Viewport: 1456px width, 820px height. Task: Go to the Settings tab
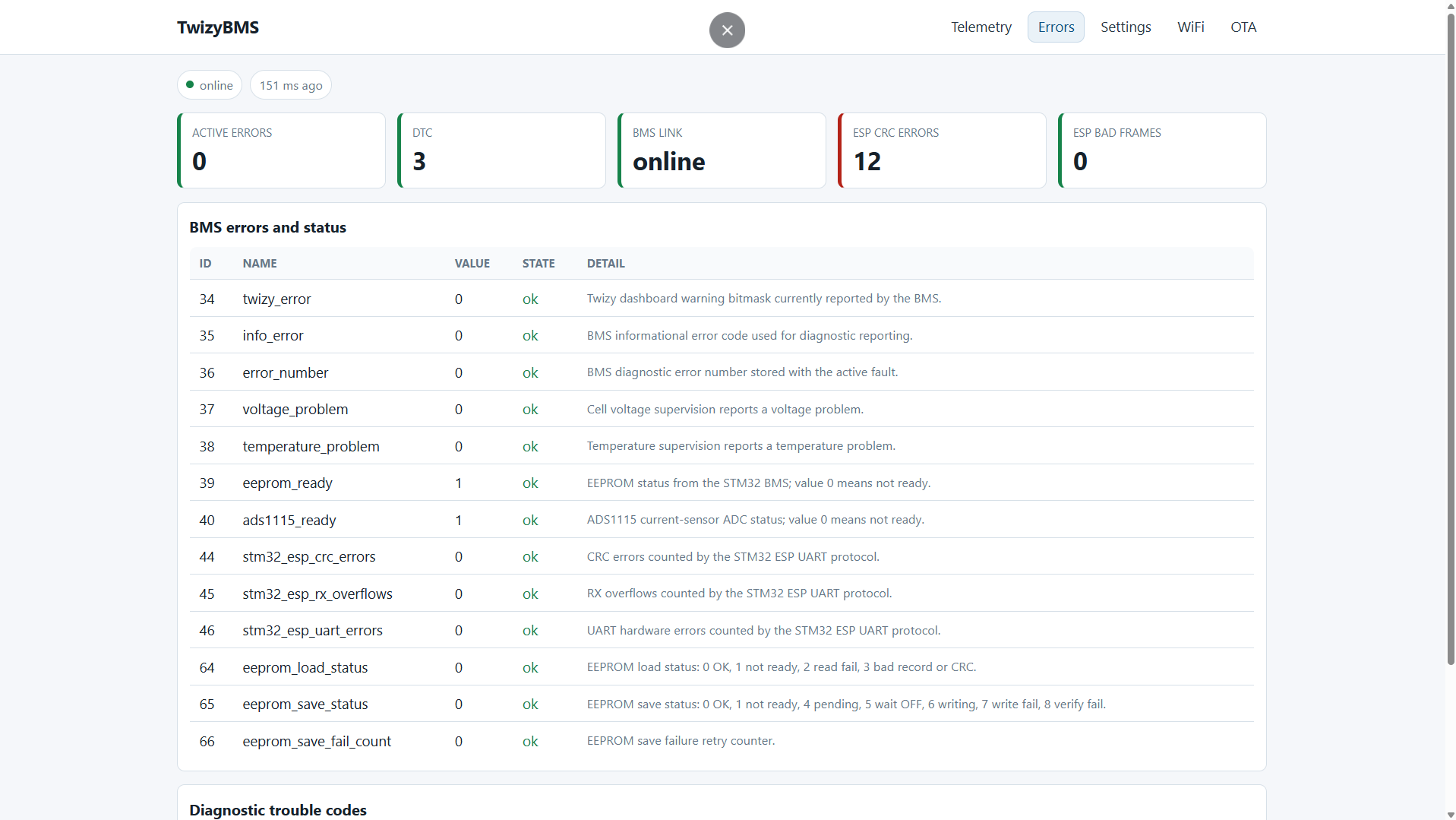coord(1126,27)
